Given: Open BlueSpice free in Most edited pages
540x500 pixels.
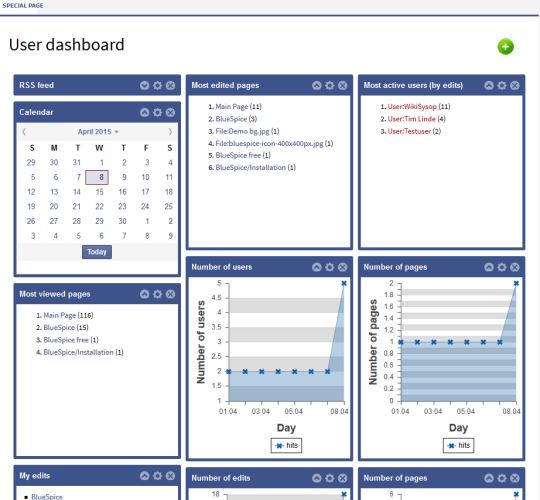Looking at the screenshot, I should pyautogui.click(x=238, y=156).
